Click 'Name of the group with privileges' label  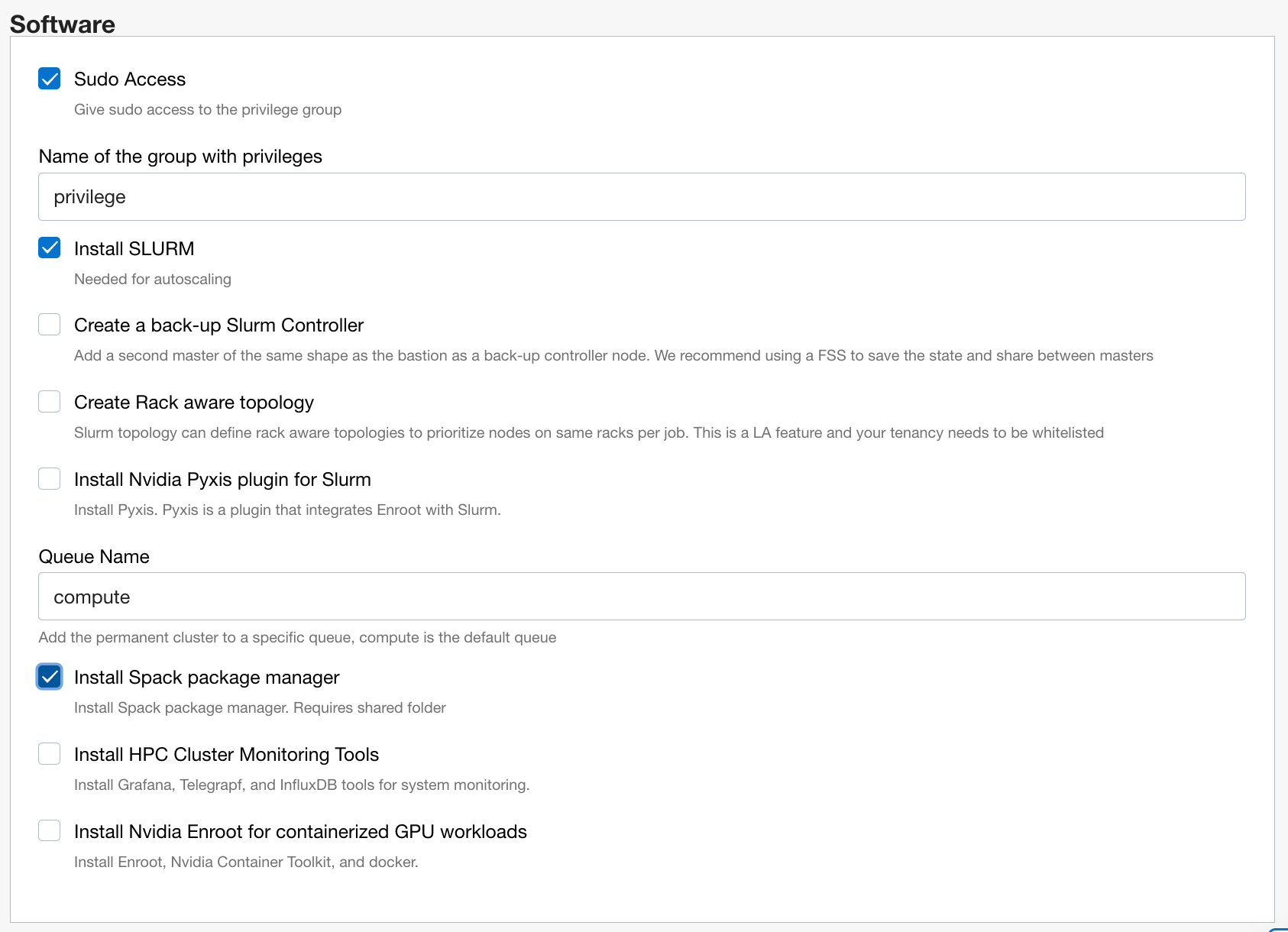pos(180,157)
